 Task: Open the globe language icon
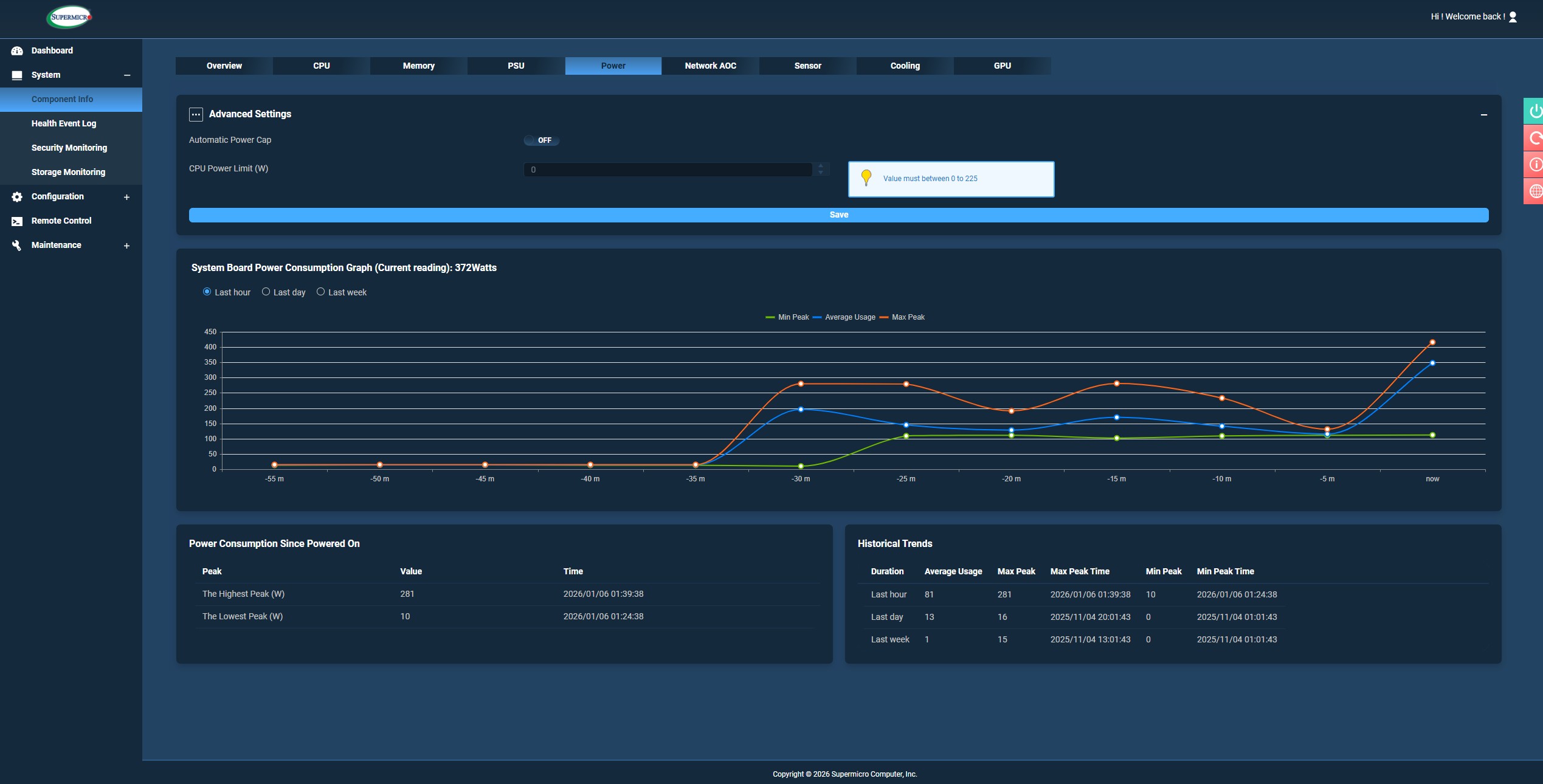[x=1534, y=191]
